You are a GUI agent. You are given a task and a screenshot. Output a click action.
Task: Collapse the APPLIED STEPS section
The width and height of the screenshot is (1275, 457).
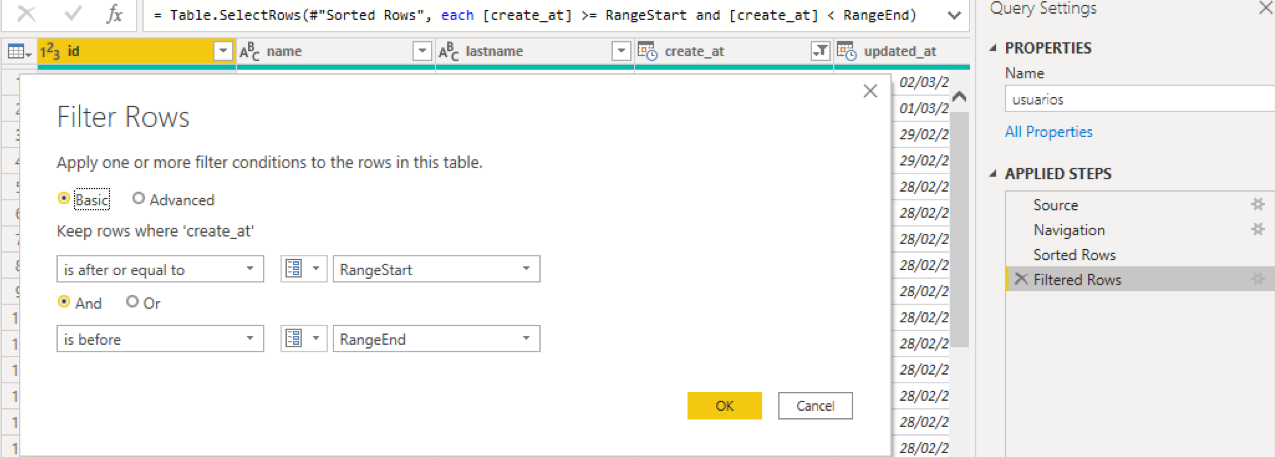[x=993, y=174]
